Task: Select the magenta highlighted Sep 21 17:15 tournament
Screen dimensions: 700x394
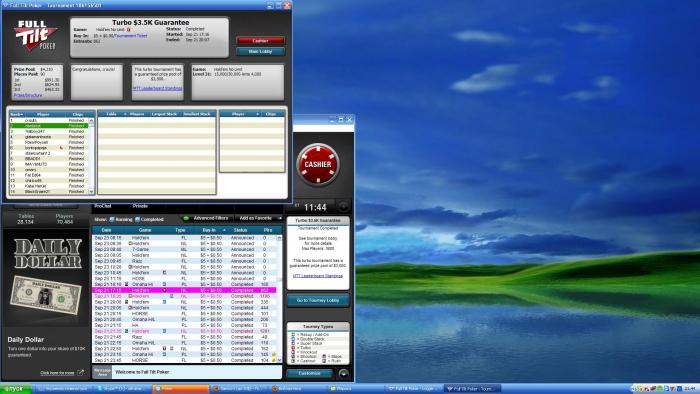Action: click(184, 290)
